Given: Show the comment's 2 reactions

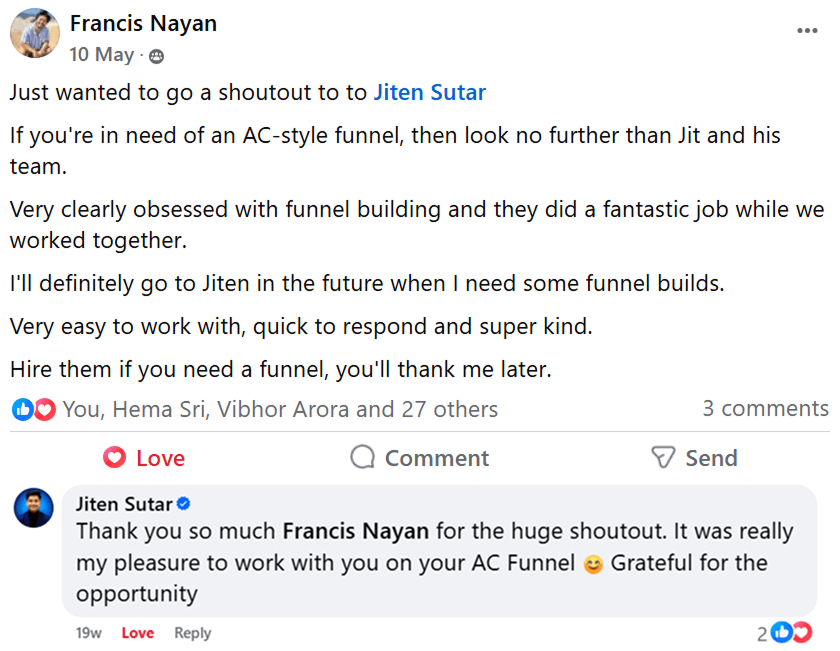Looking at the screenshot, I should tap(785, 632).
